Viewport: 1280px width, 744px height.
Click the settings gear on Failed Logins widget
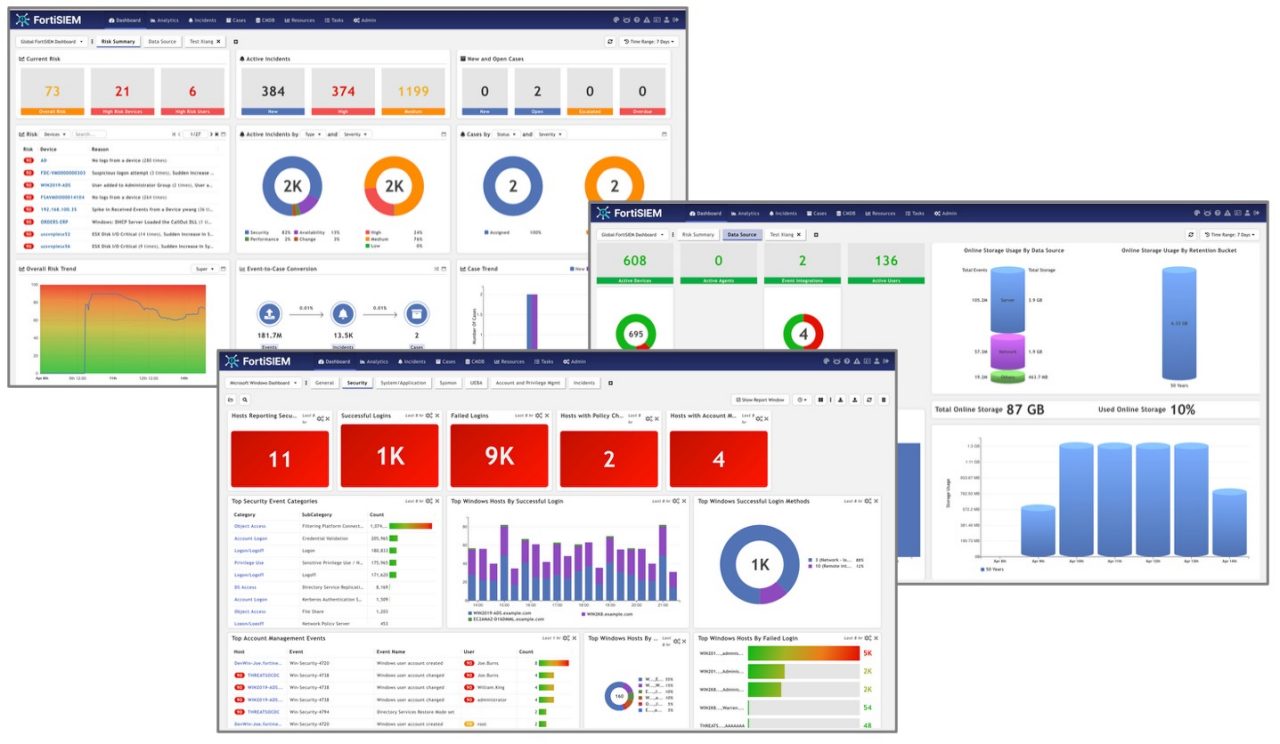pyautogui.click(x=537, y=415)
